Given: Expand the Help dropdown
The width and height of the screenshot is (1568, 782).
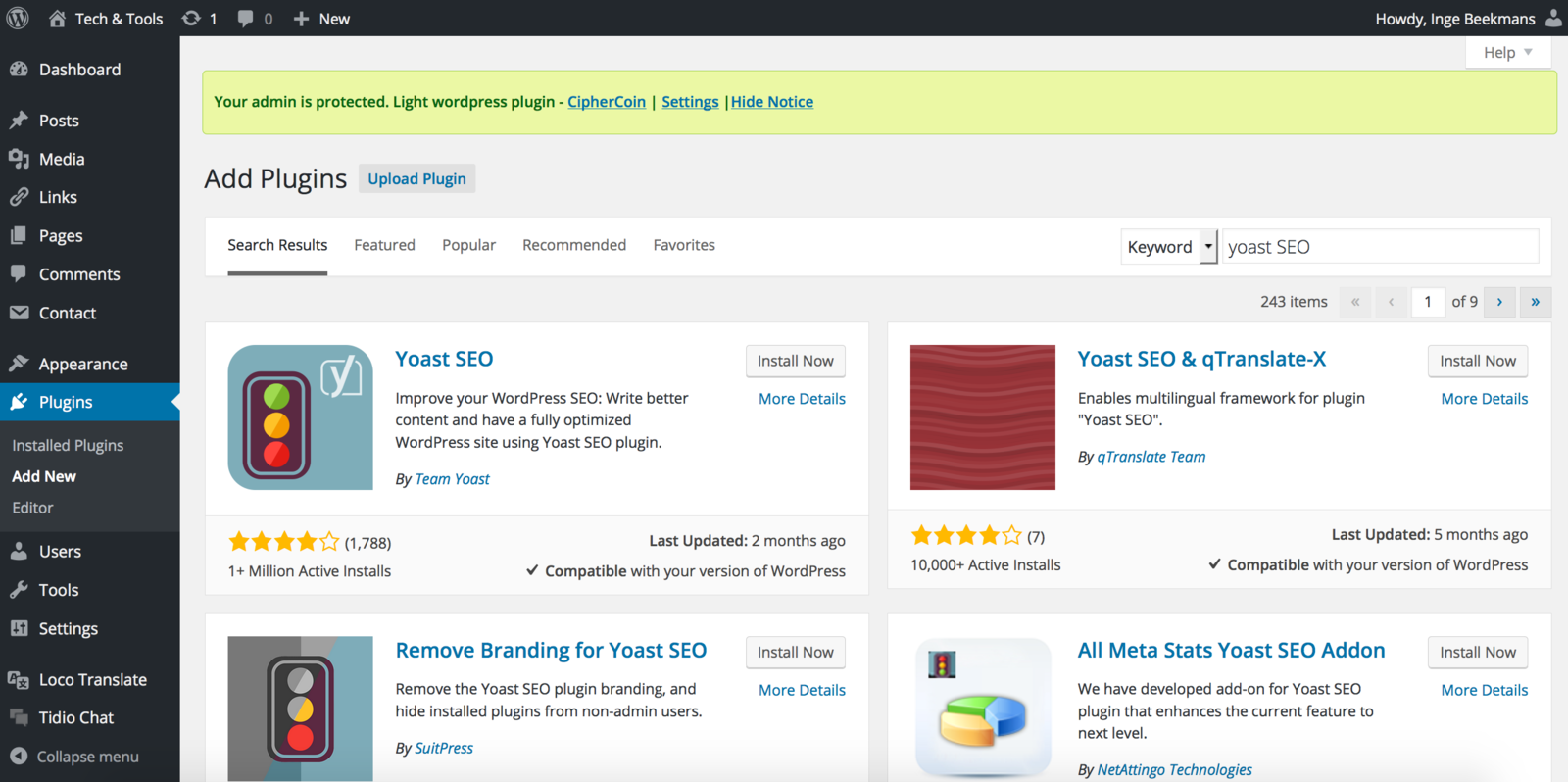Looking at the screenshot, I should 1507,53.
